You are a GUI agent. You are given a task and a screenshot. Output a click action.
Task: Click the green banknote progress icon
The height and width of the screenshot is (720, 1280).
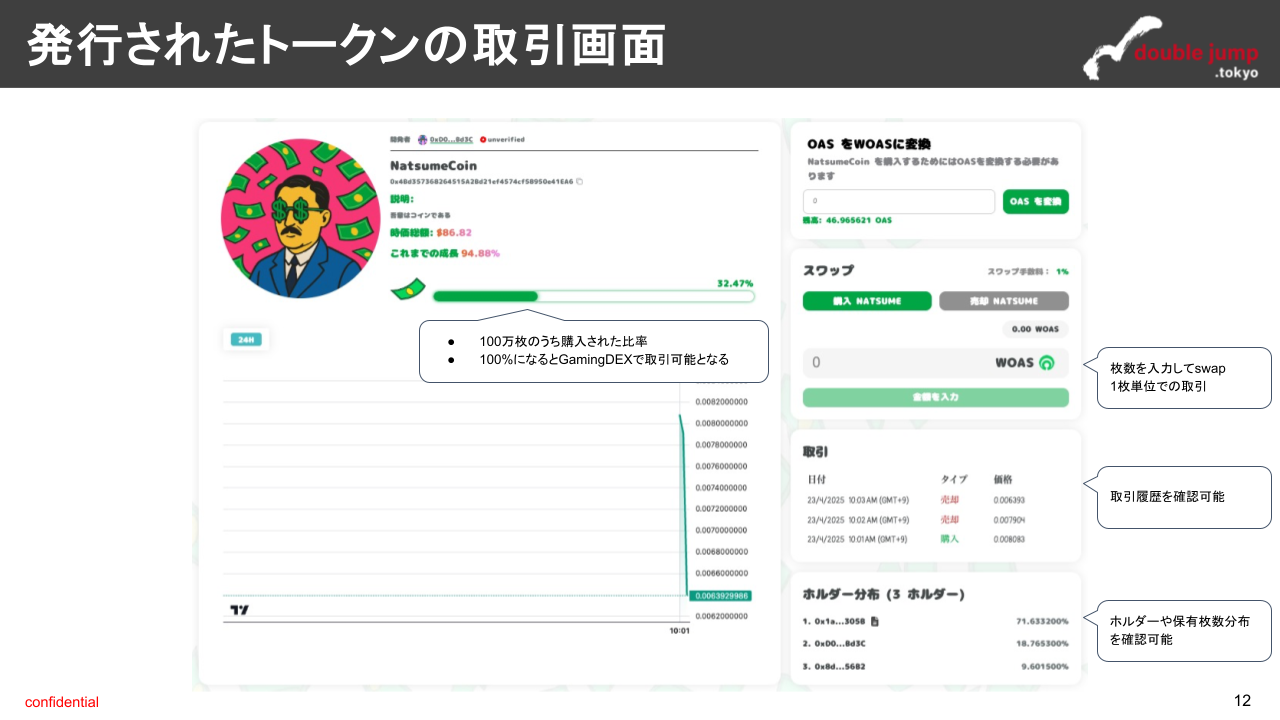pyautogui.click(x=407, y=291)
